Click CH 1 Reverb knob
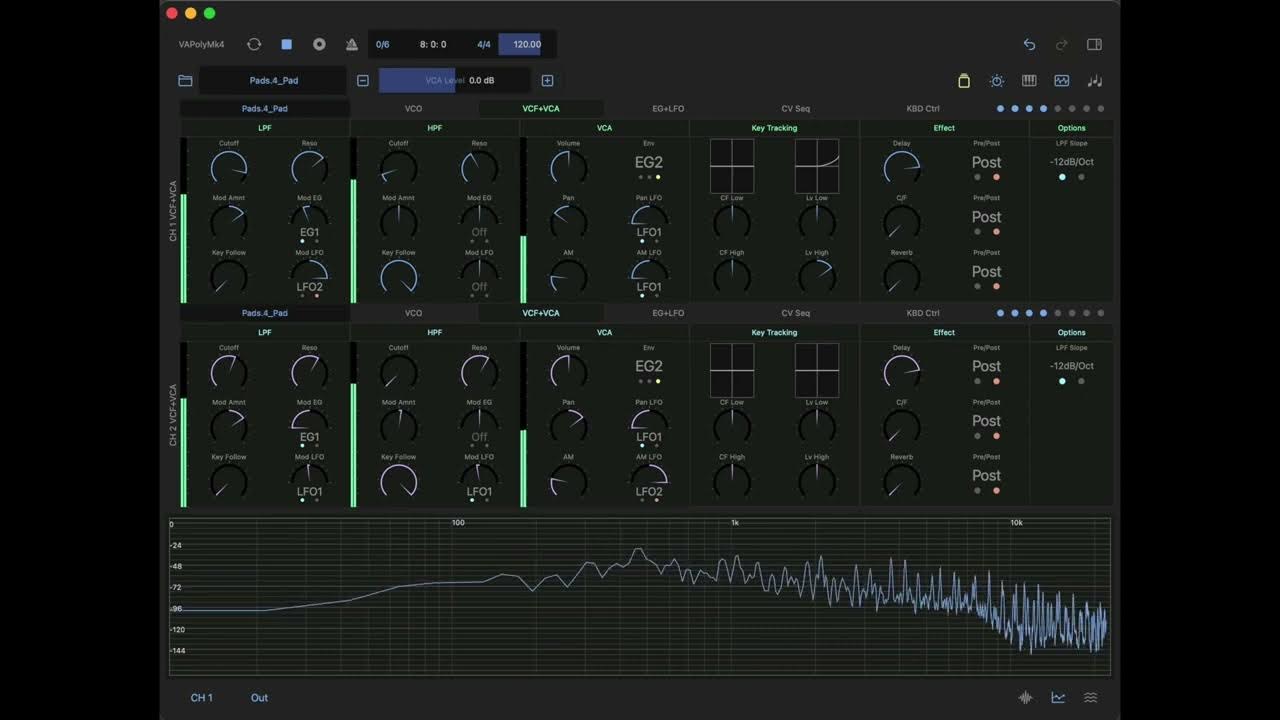This screenshot has width=1280, height=720. coord(902,277)
